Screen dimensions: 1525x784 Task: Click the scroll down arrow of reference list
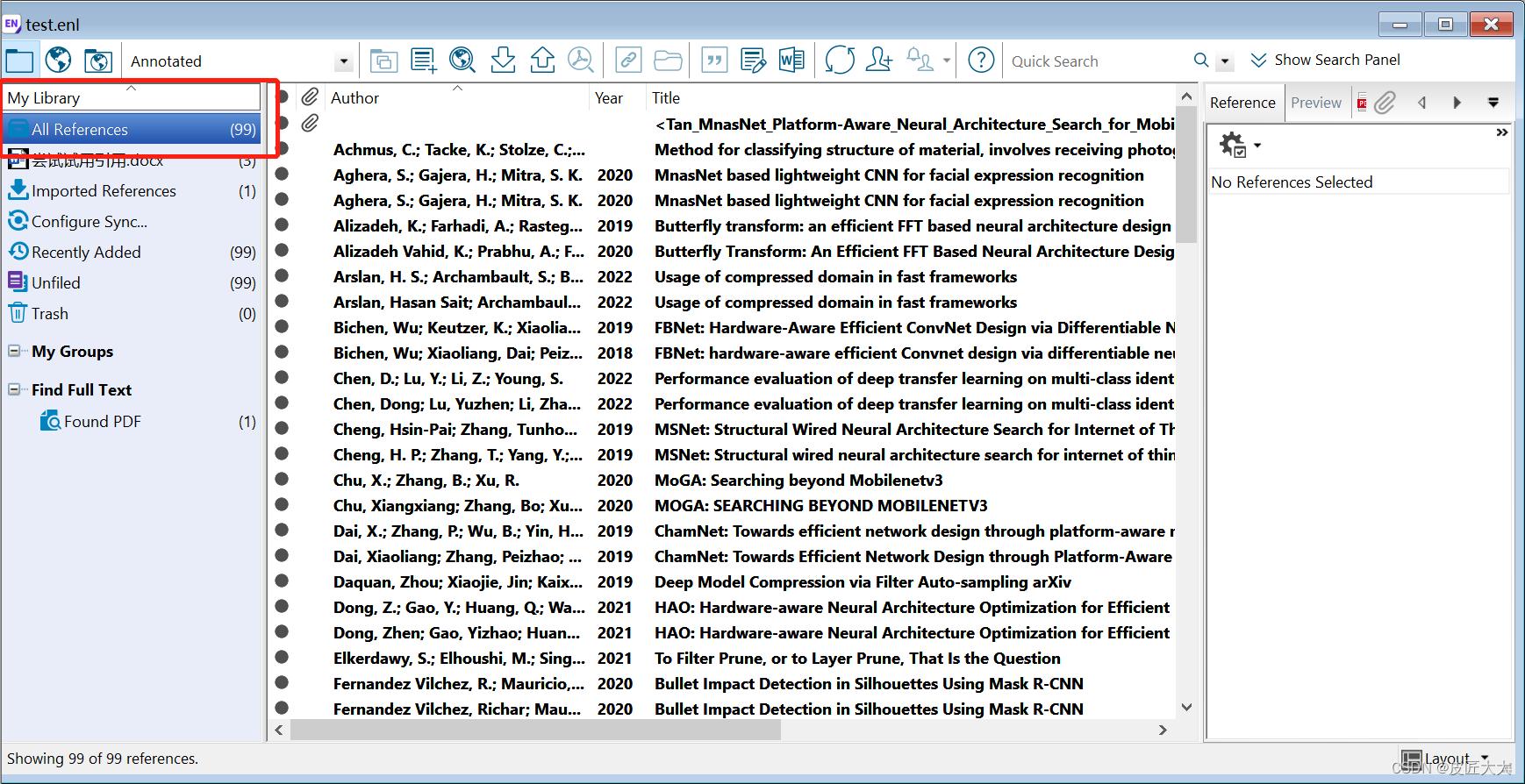pyautogui.click(x=1186, y=707)
